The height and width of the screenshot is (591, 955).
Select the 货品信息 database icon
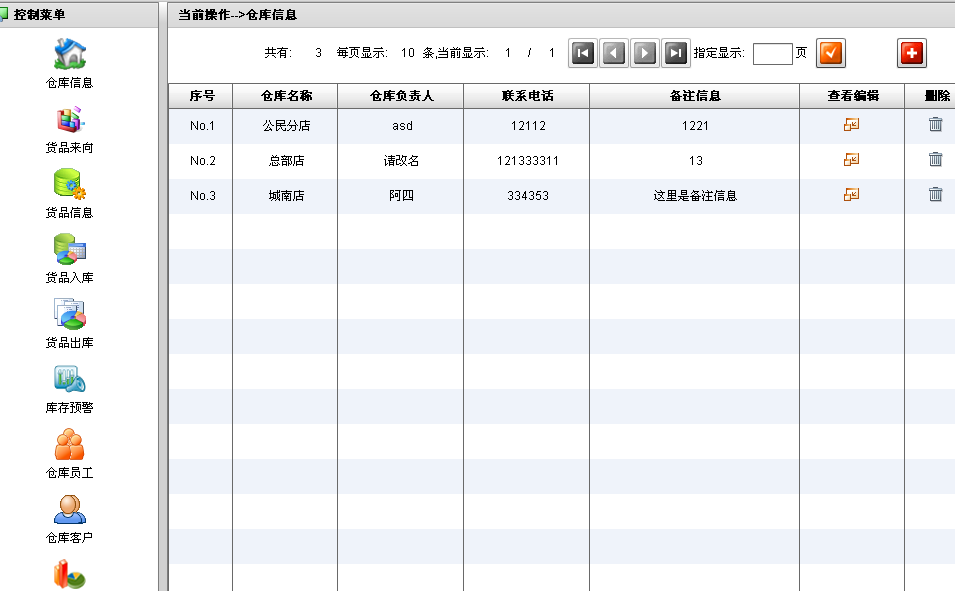69,184
